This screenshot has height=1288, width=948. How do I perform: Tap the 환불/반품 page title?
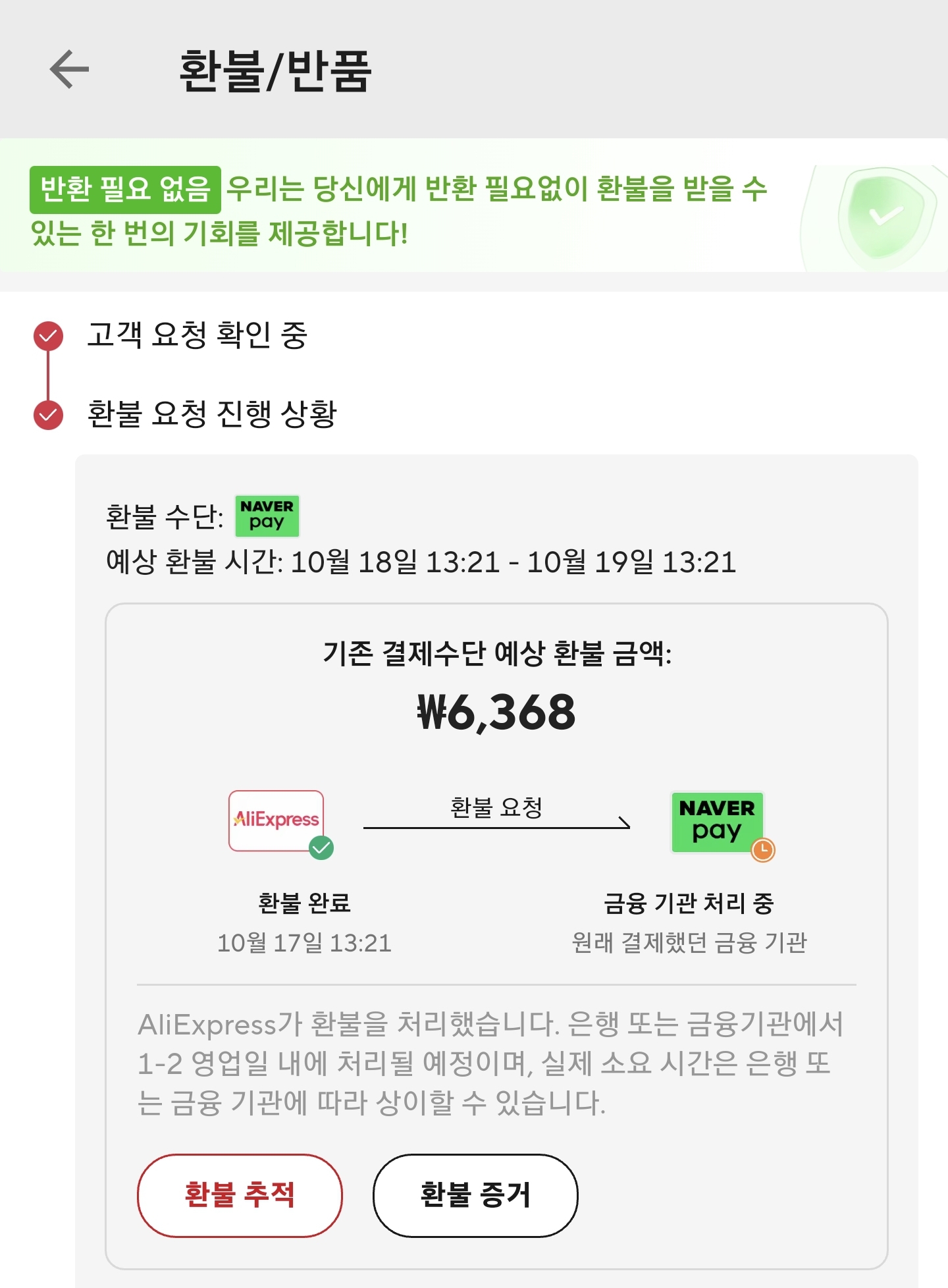(275, 70)
